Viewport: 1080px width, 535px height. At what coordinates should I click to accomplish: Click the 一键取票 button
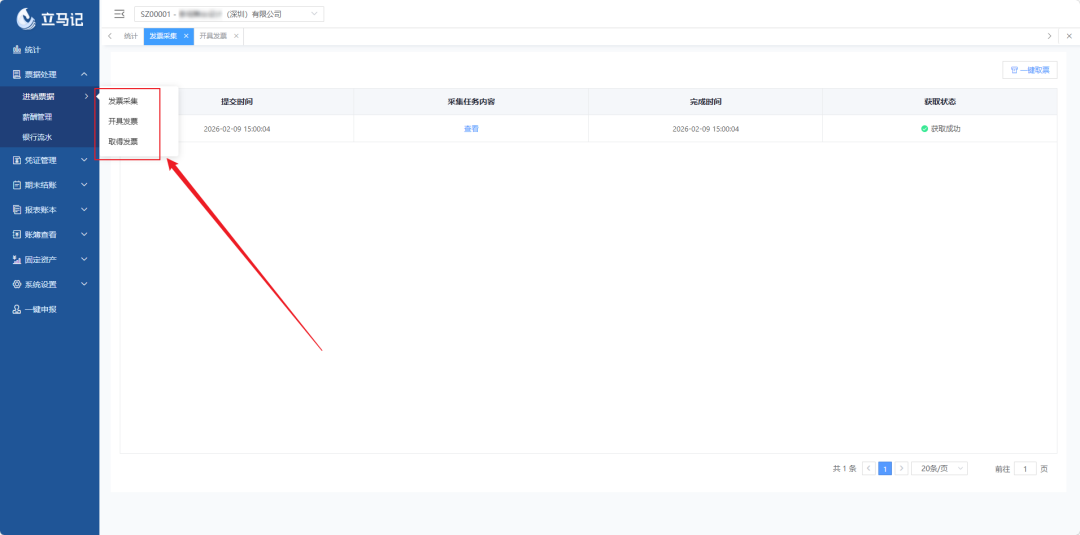(1029, 70)
